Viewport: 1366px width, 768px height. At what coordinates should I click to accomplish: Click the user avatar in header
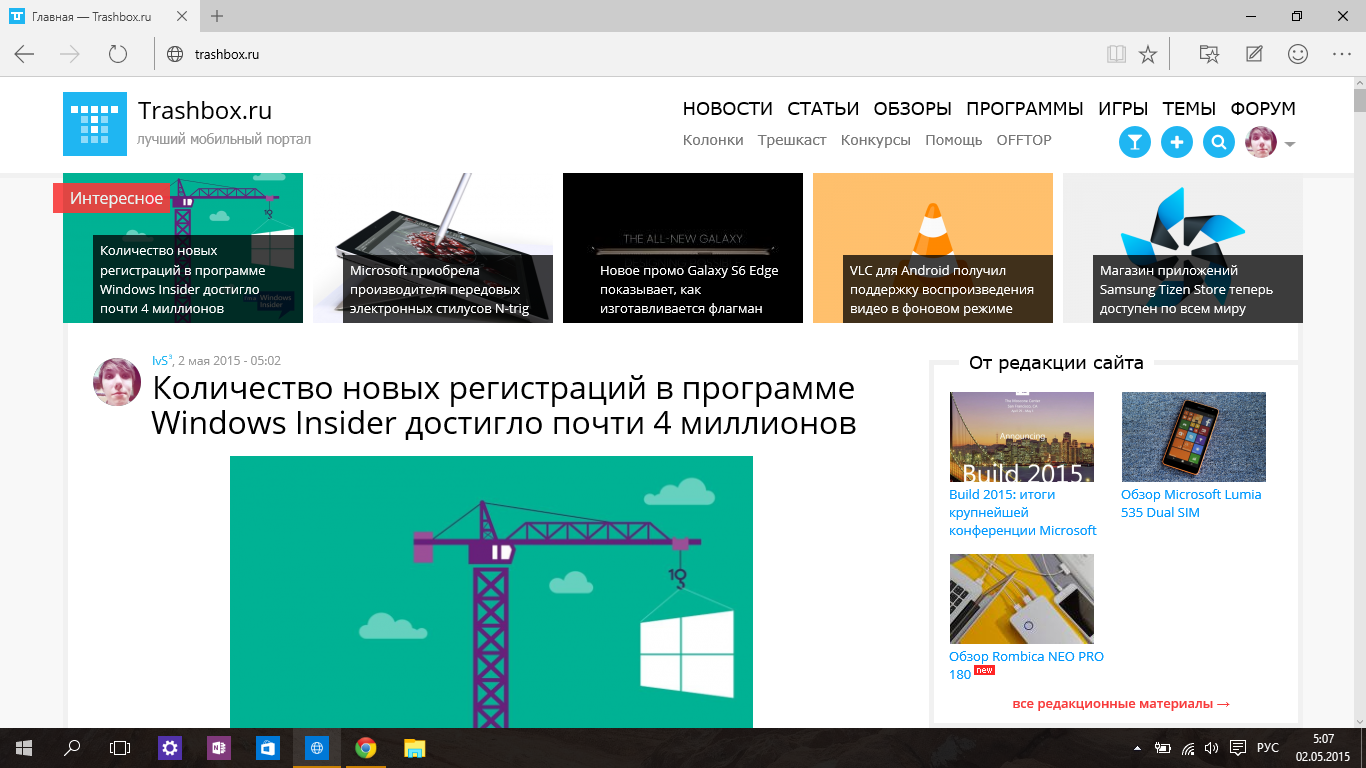click(x=1261, y=143)
